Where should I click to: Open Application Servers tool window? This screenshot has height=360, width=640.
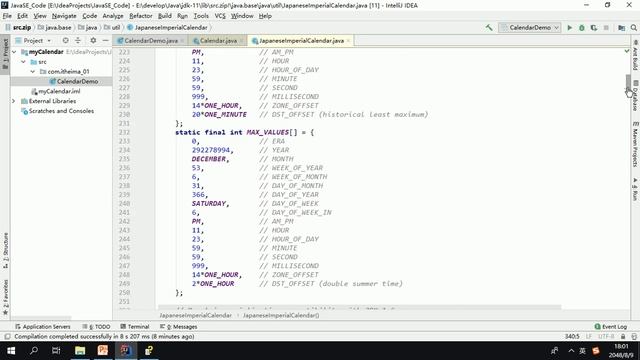[43, 327]
